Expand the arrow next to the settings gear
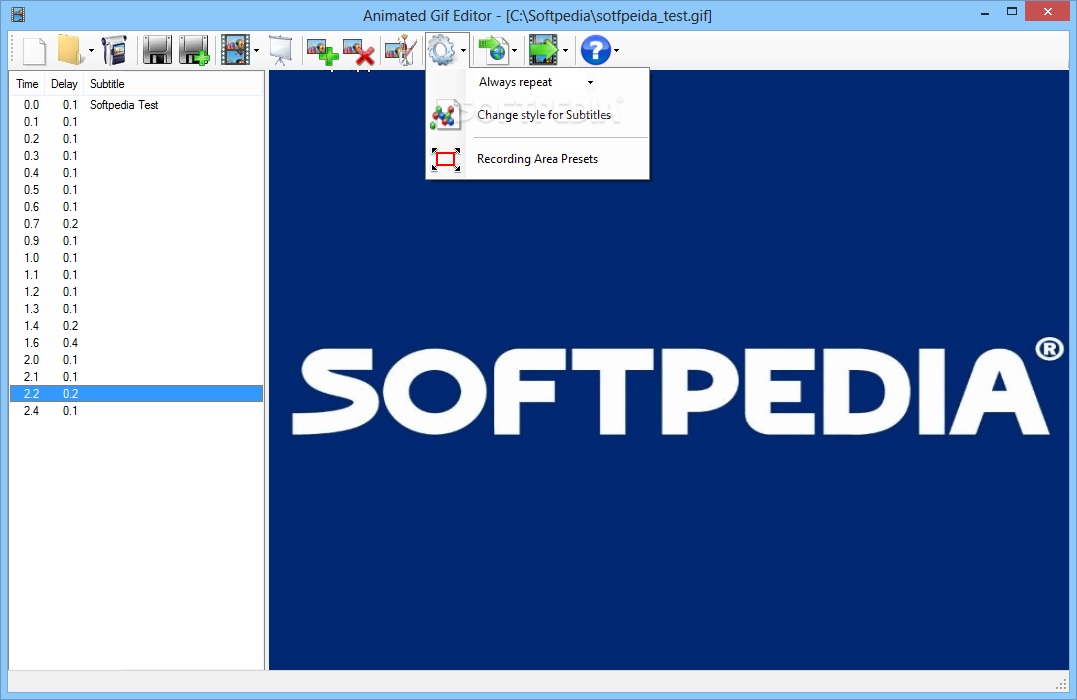 [464, 50]
